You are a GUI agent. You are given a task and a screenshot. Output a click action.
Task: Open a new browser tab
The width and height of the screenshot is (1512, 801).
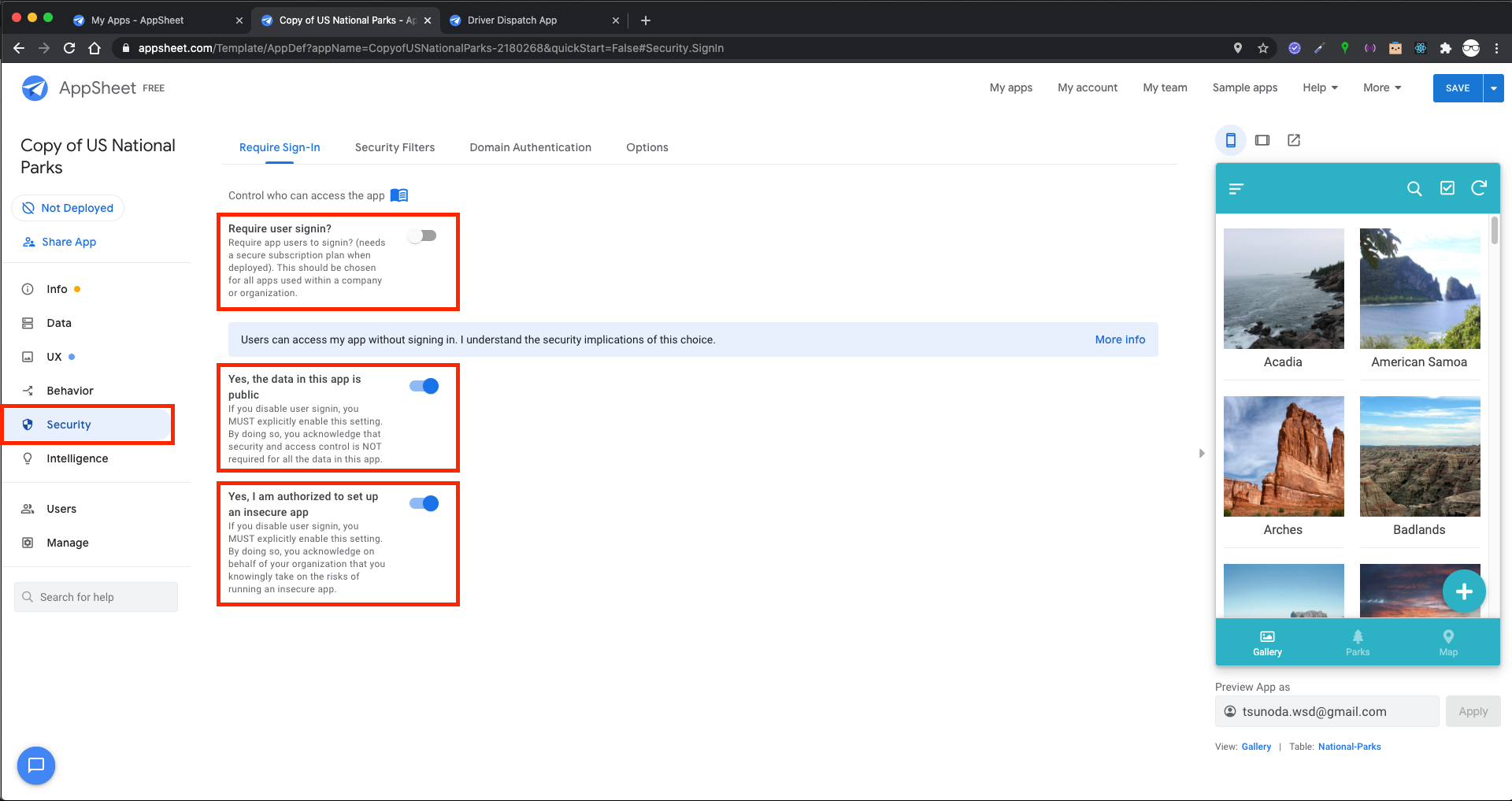coord(646,20)
